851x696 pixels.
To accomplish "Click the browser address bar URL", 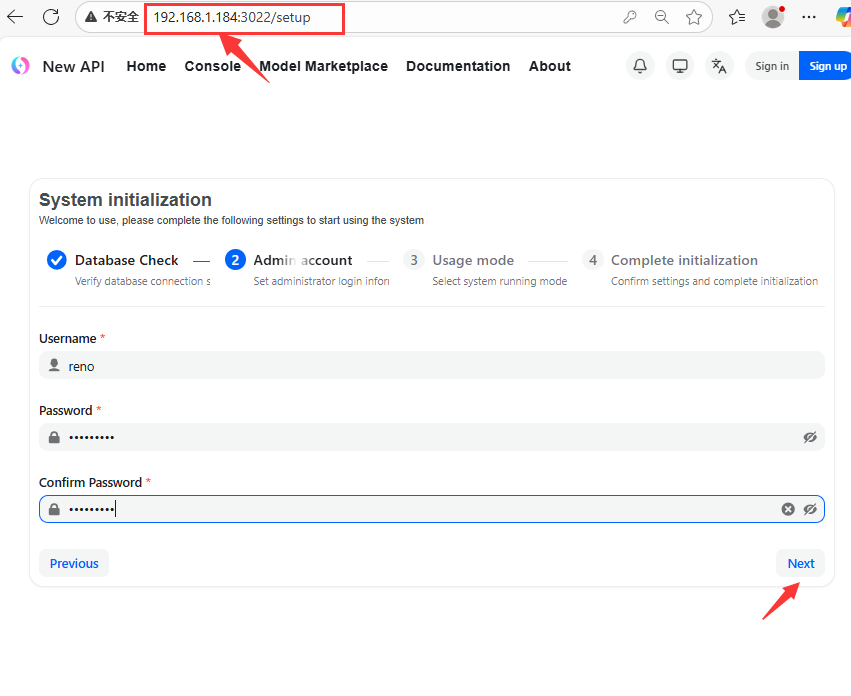I will (232, 17).
